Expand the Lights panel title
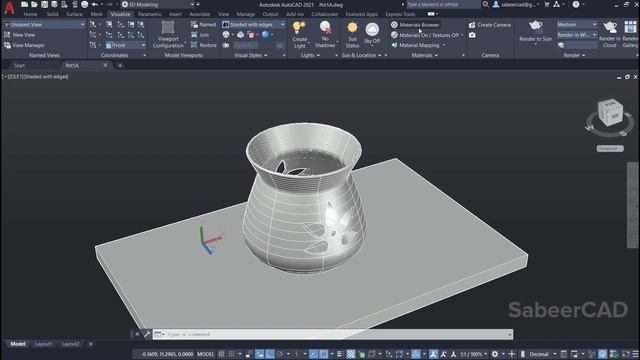Viewport: 640px width, 360px height. pos(310,55)
